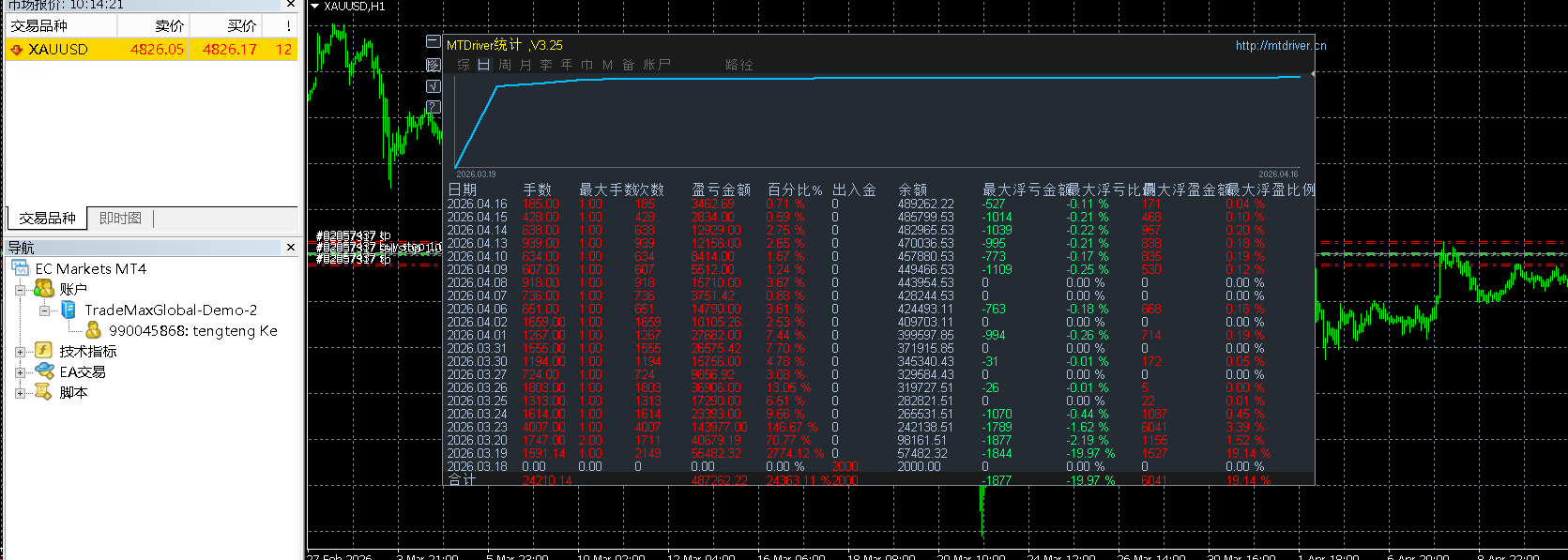Click the 技术指标 indicators icon
1568x560 pixels.
pos(43,351)
